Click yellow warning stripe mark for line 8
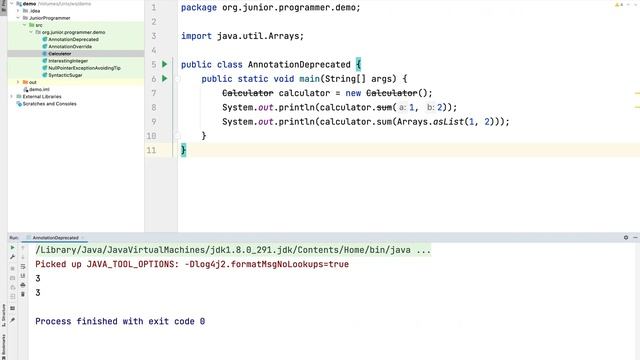Screen dimensions: 640x360 [x=637, y=107]
